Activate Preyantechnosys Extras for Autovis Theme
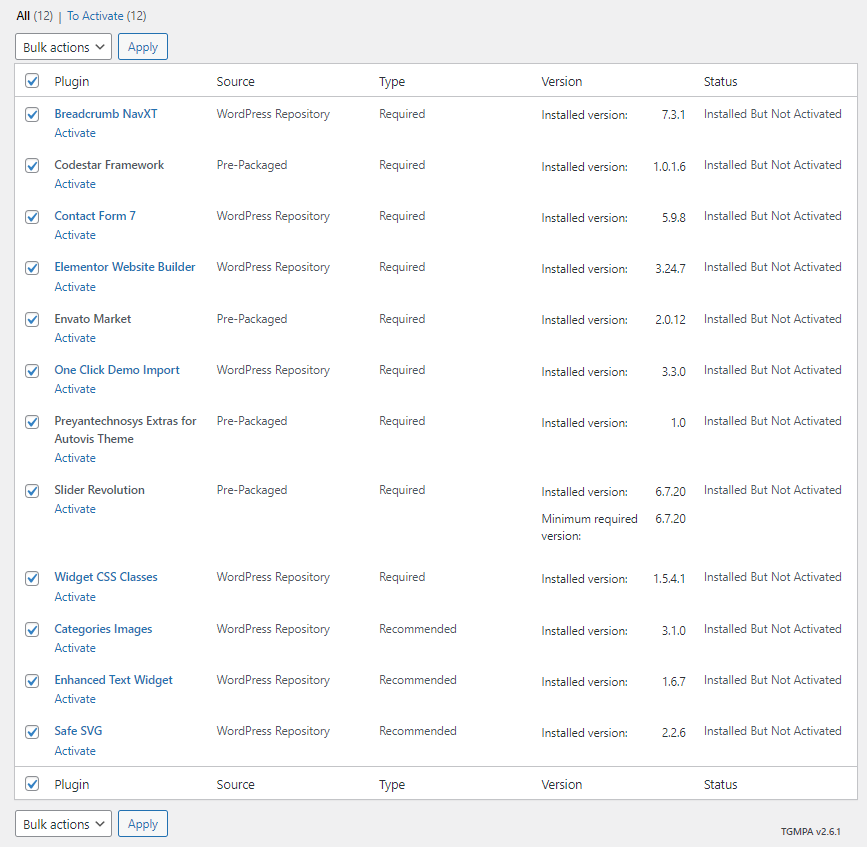Viewport: 867px width, 847px height. pyautogui.click(x=75, y=458)
